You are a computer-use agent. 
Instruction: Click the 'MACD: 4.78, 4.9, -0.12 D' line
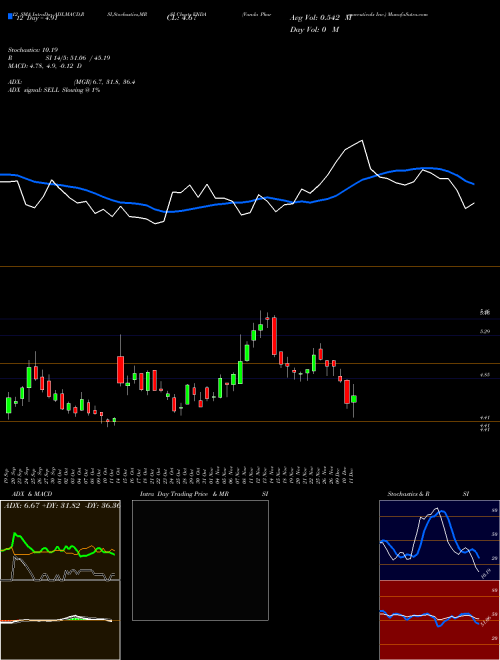(45, 66)
